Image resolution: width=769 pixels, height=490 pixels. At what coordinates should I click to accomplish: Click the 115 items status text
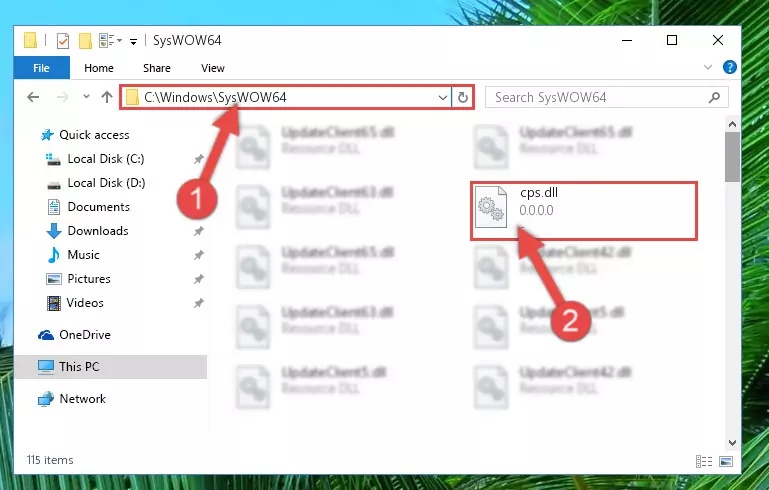[50, 460]
